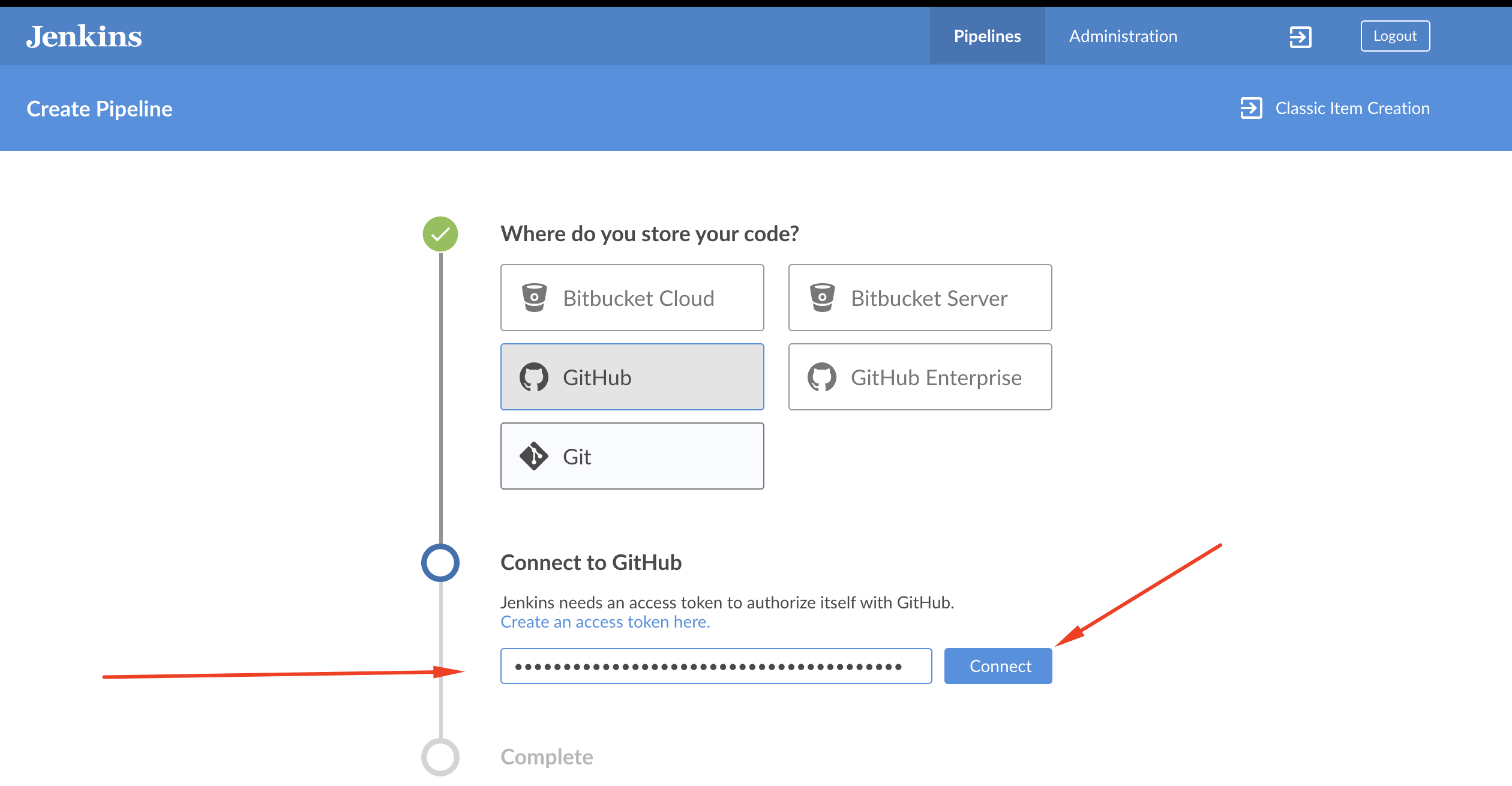This screenshot has height=786, width=1512.
Task: Select Git as code storage
Action: click(632, 456)
